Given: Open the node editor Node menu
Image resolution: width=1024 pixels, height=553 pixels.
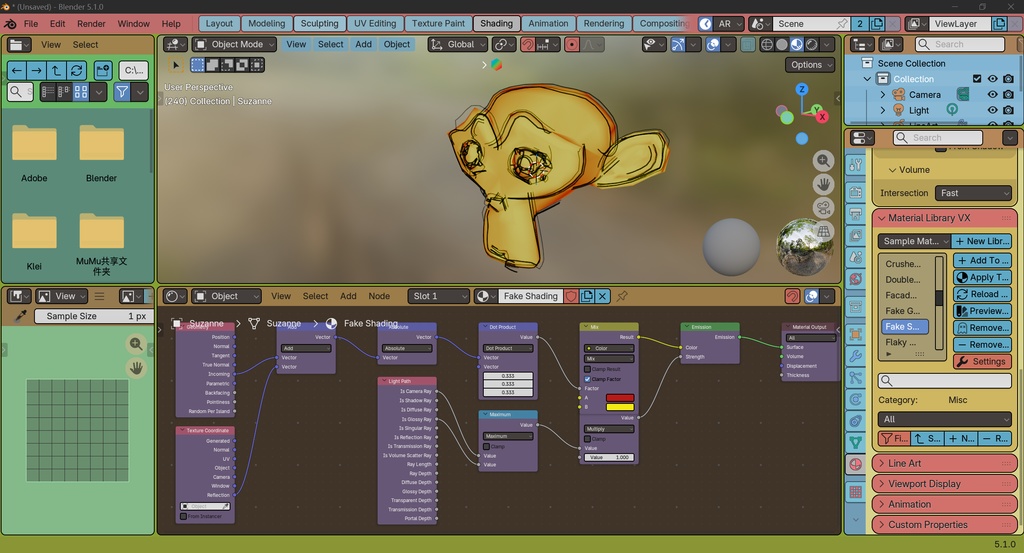Looking at the screenshot, I should tap(379, 296).
